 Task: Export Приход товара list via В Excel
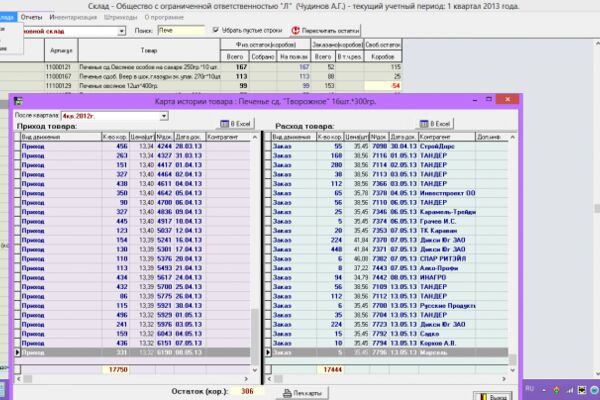click(x=236, y=124)
